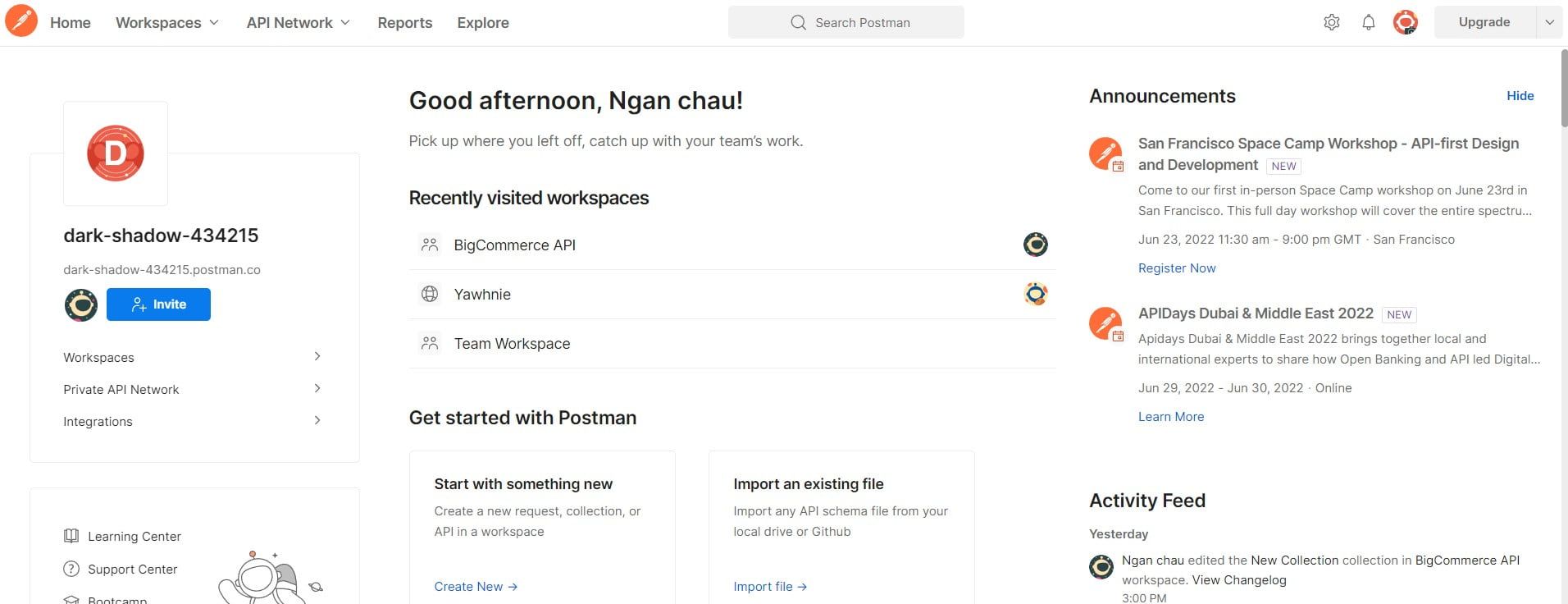Click BigCommerce API in Activity Feed
Viewport: 1568px width, 604px height.
click(1467, 561)
